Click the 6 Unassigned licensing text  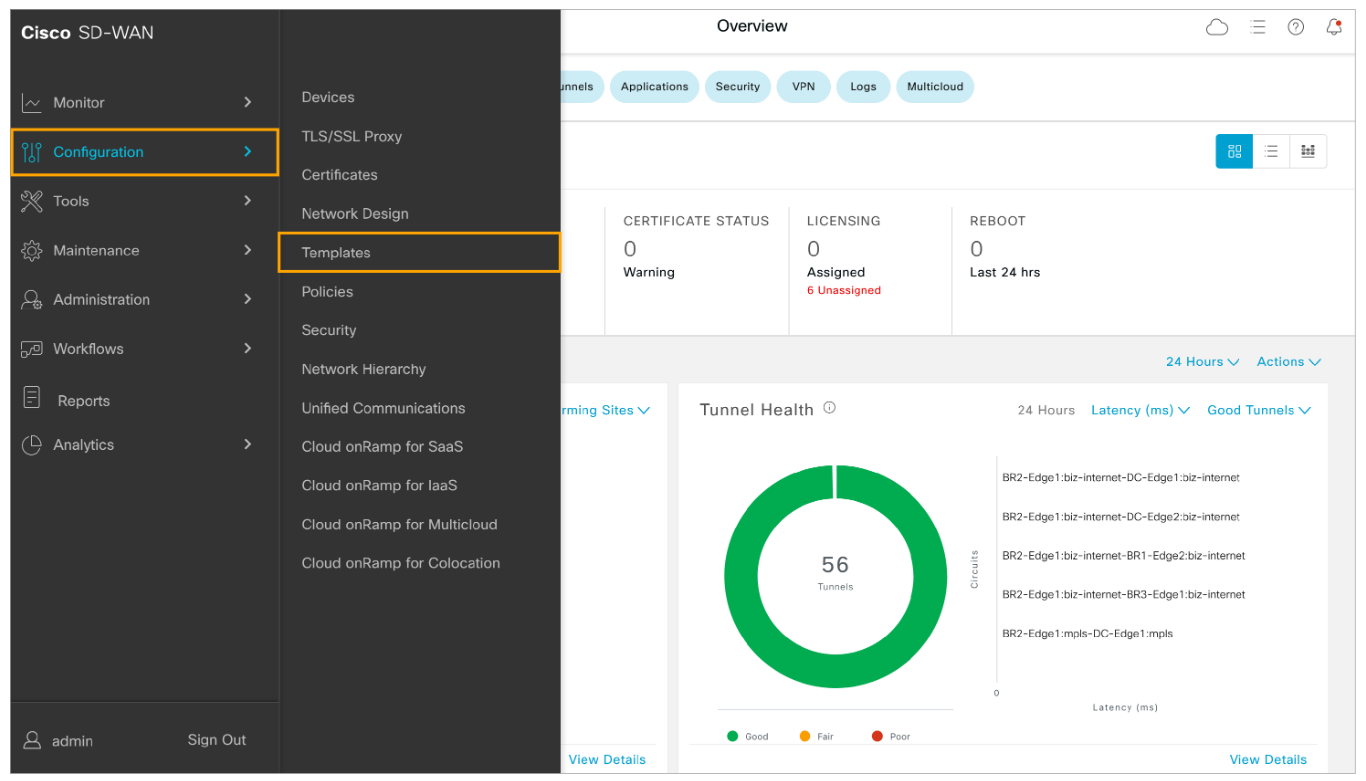tap(844, 291)
